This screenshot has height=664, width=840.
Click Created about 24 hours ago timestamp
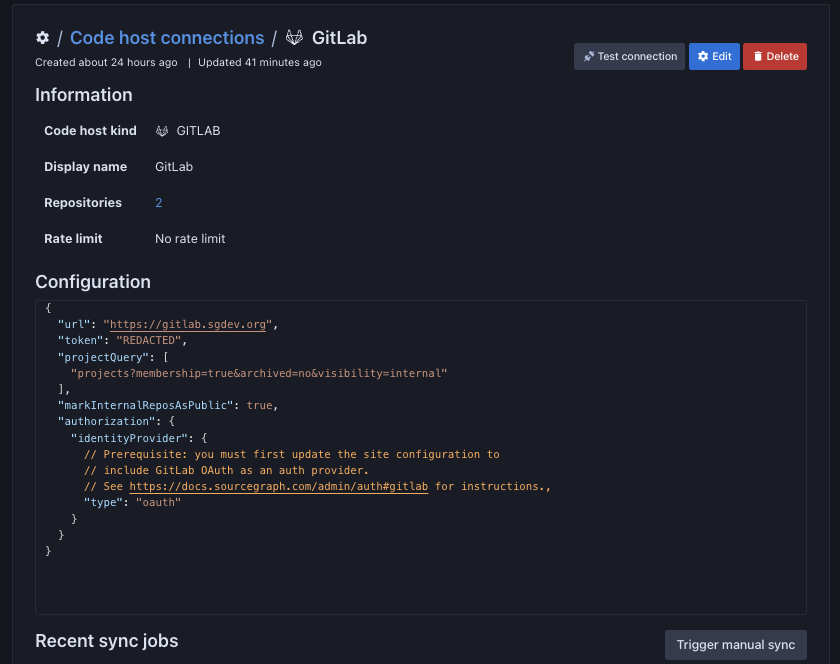tap(106, 62)
